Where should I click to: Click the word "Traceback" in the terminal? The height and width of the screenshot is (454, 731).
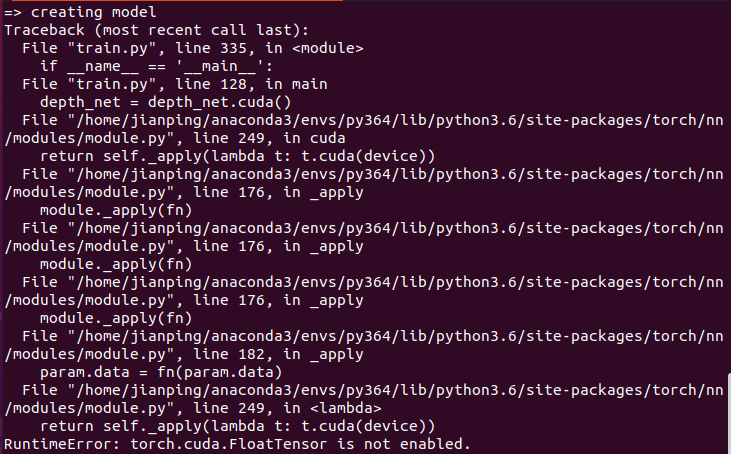(42, 30)
